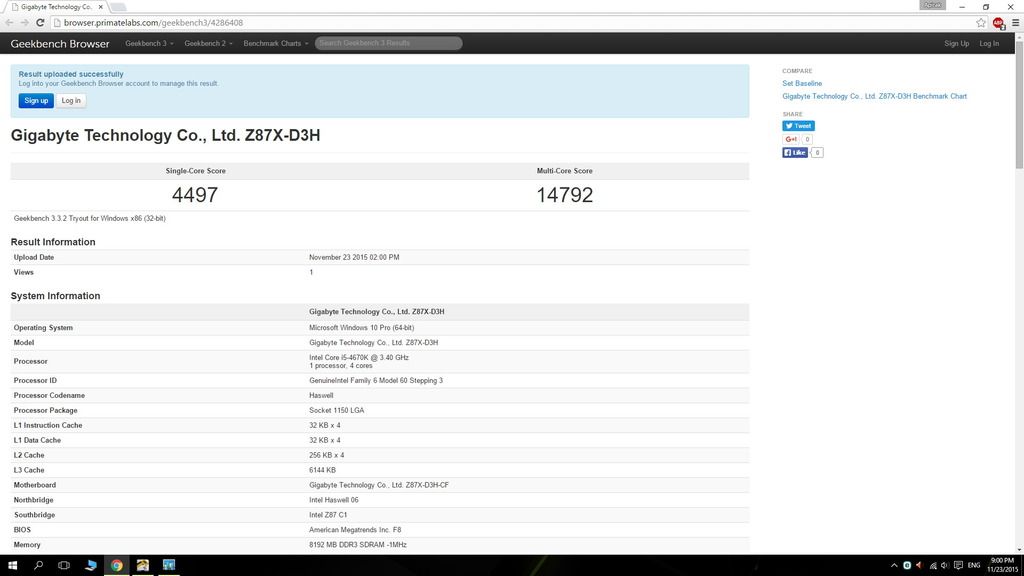Click the ENG language indicator
The height and width of the screenshot is (576, 1024).
coord(974,566)
